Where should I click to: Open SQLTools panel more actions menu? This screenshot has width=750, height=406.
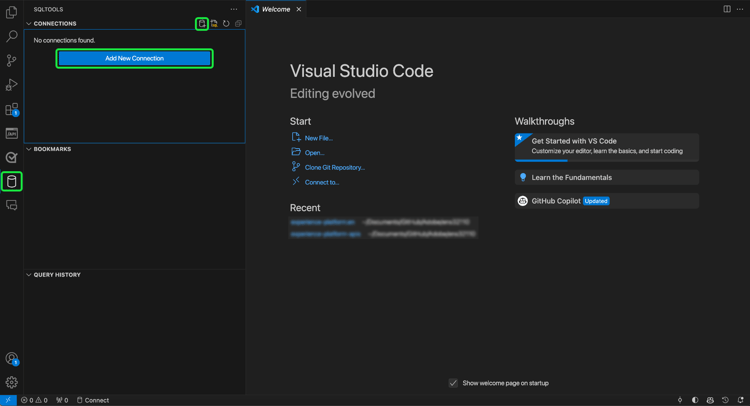[x=234, y=9]
